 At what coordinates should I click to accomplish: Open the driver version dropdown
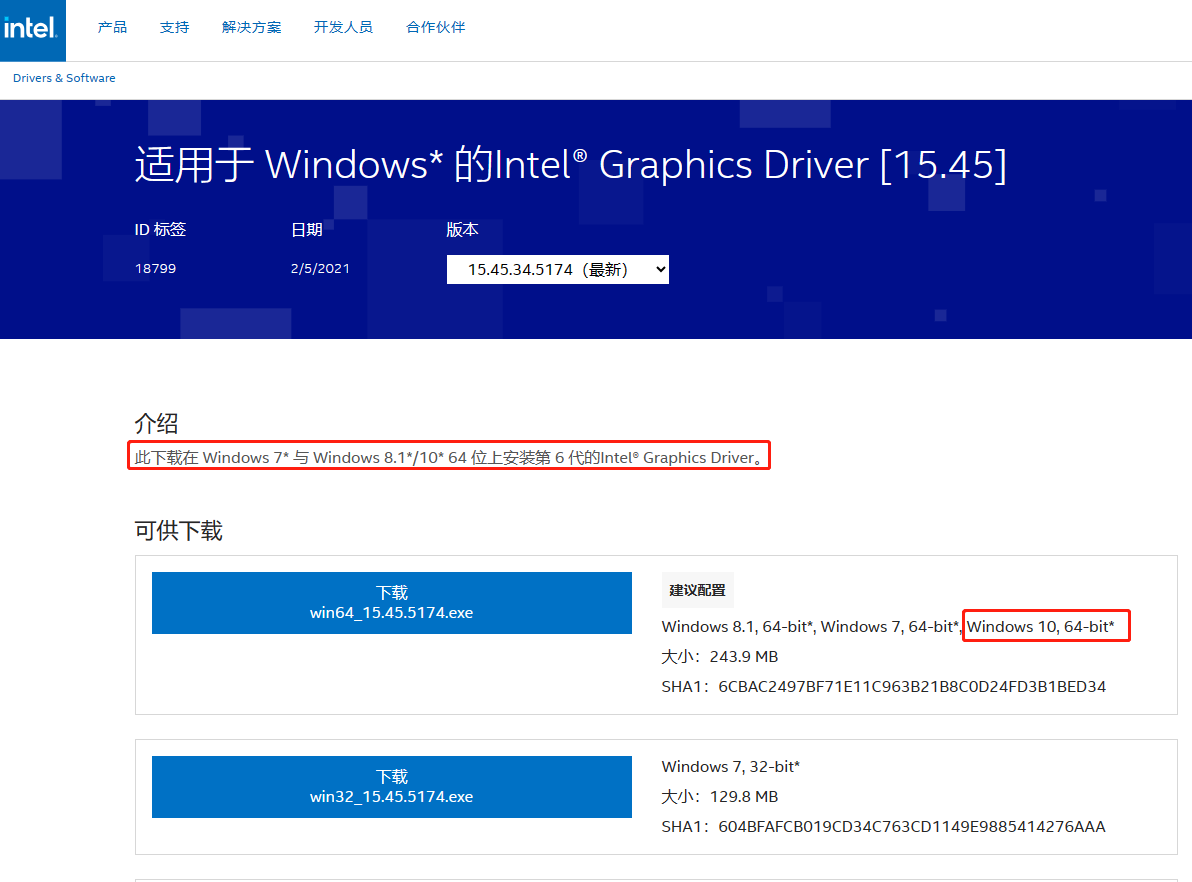557,268
